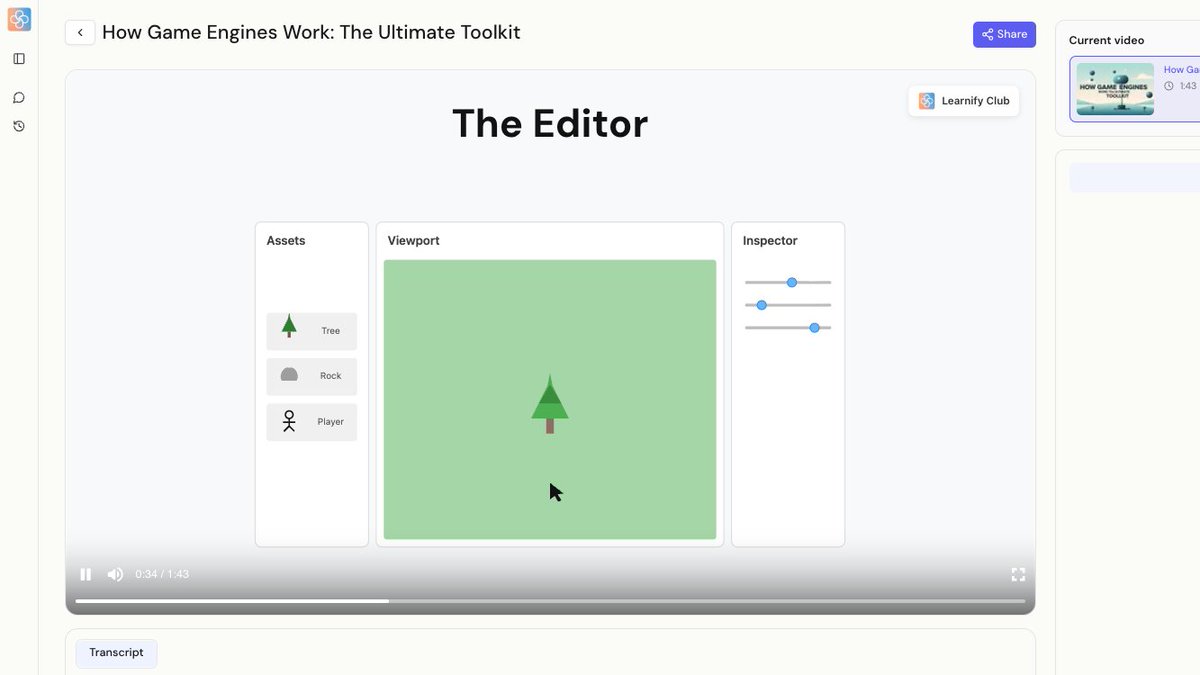This screenshot has height=675, width=1200.
Task: Click the 'Assets' panel label
Action: coord(286,241)
